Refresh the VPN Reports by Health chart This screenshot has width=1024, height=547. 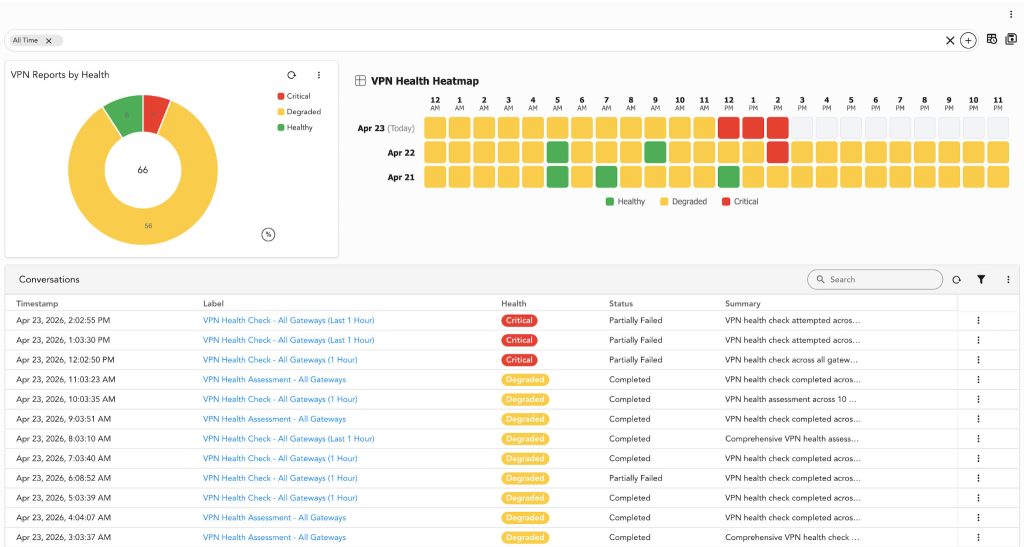point(291,75)
